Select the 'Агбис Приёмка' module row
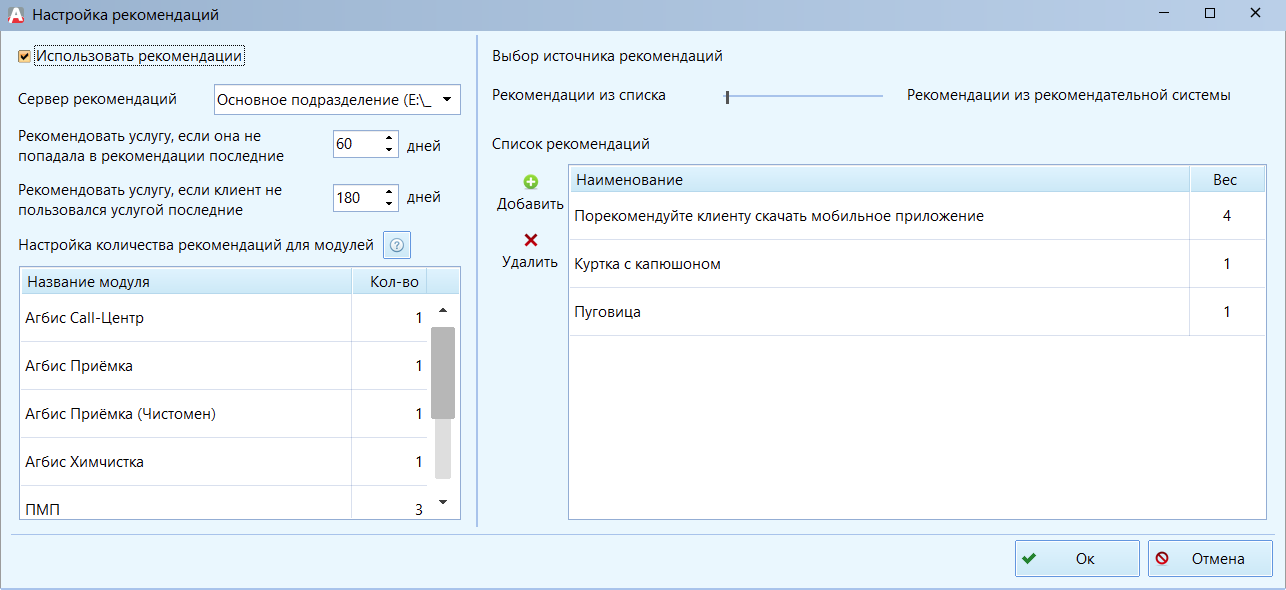Image resolution: width=1286 pixels, height=590 pixels. pyautogui.click(x=224, y=366)
